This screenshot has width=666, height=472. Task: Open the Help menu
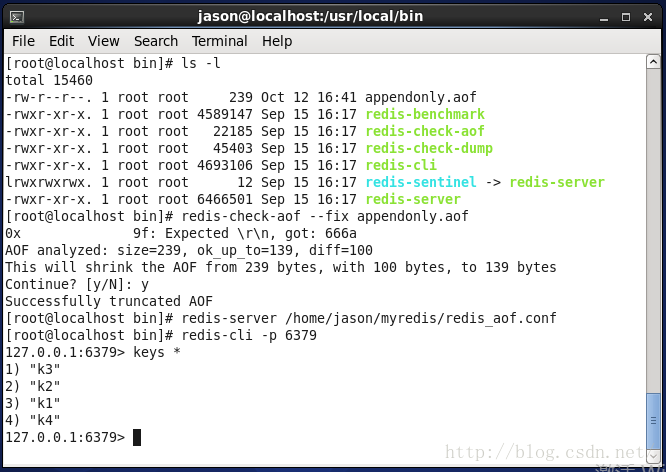pos(277,41)
